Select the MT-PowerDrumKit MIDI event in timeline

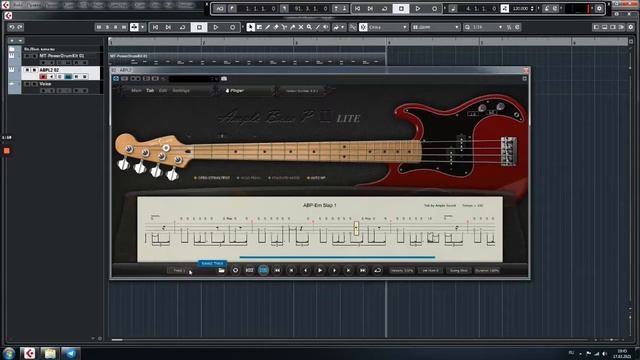[x=247, y=59]
